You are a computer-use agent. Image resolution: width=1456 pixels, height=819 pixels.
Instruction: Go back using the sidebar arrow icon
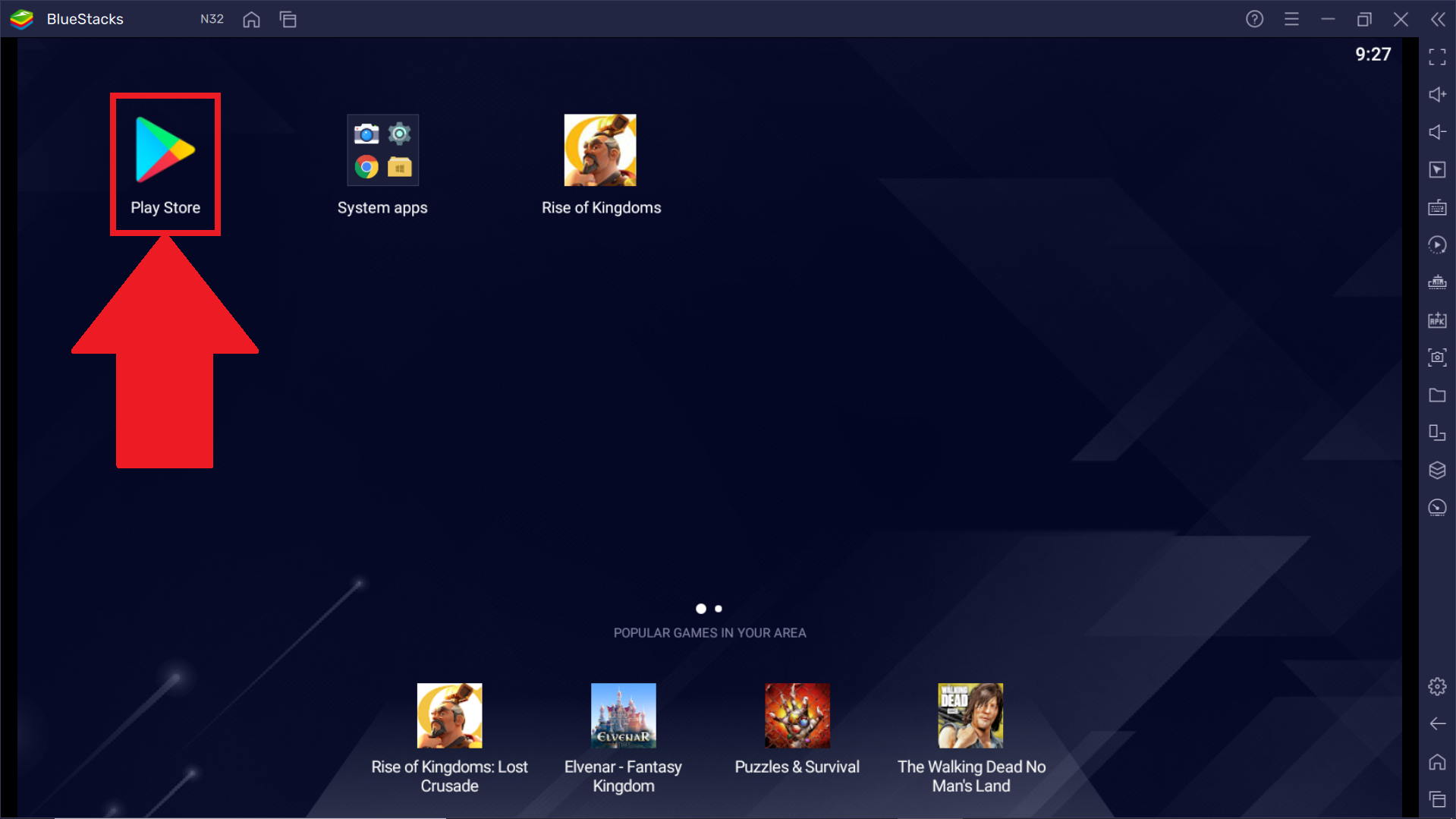click(x=1437, y=724)
